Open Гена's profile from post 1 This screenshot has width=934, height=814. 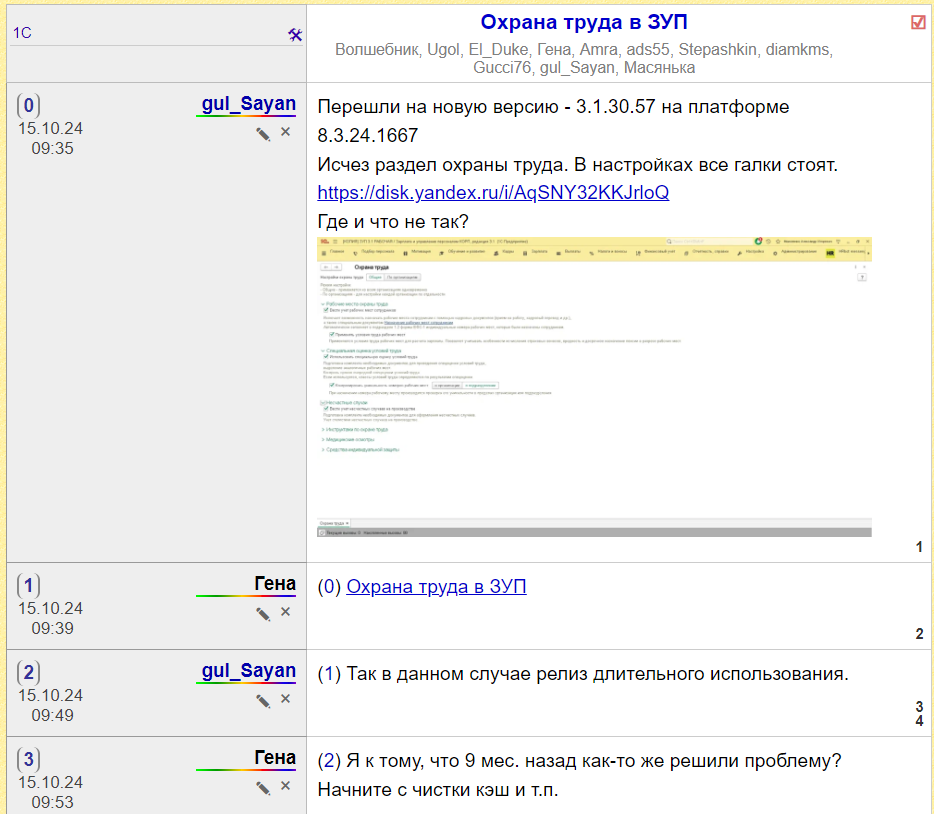tap(275, 584)
